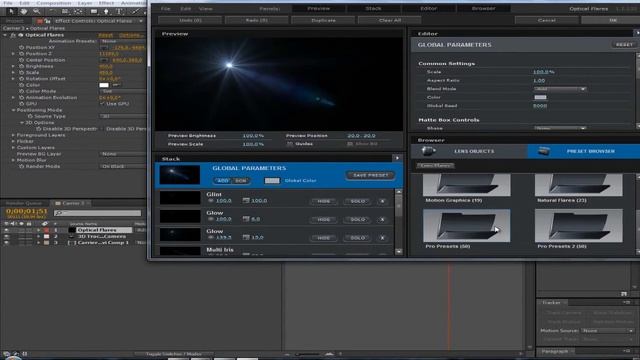Collapse the Optical Flares effect twirl arrow
The height and width of the screenshot is (360, 640).
click(x=5, y=35)
